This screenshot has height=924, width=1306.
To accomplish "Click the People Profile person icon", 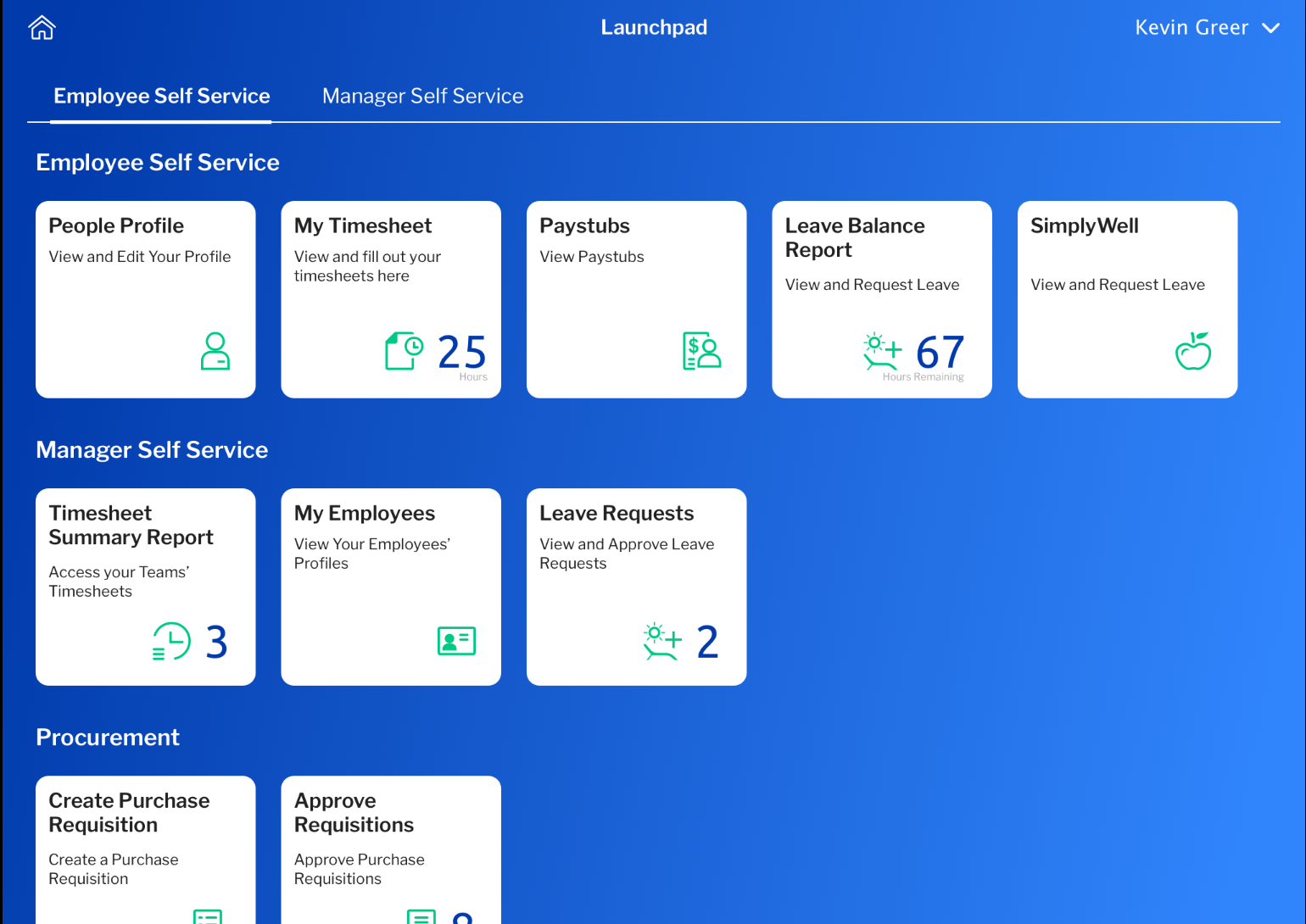I will [x=215, y=351].
